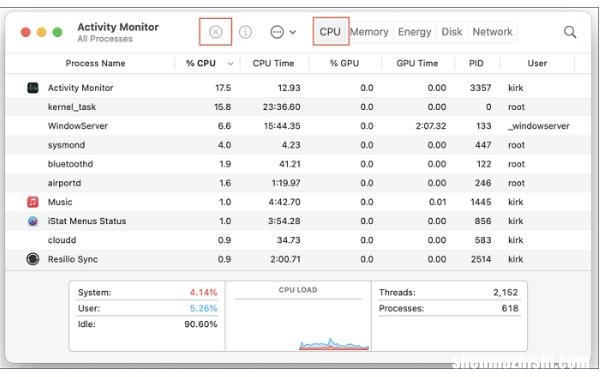
Task: Select the cloudd process
Action: tap(62, 240)
